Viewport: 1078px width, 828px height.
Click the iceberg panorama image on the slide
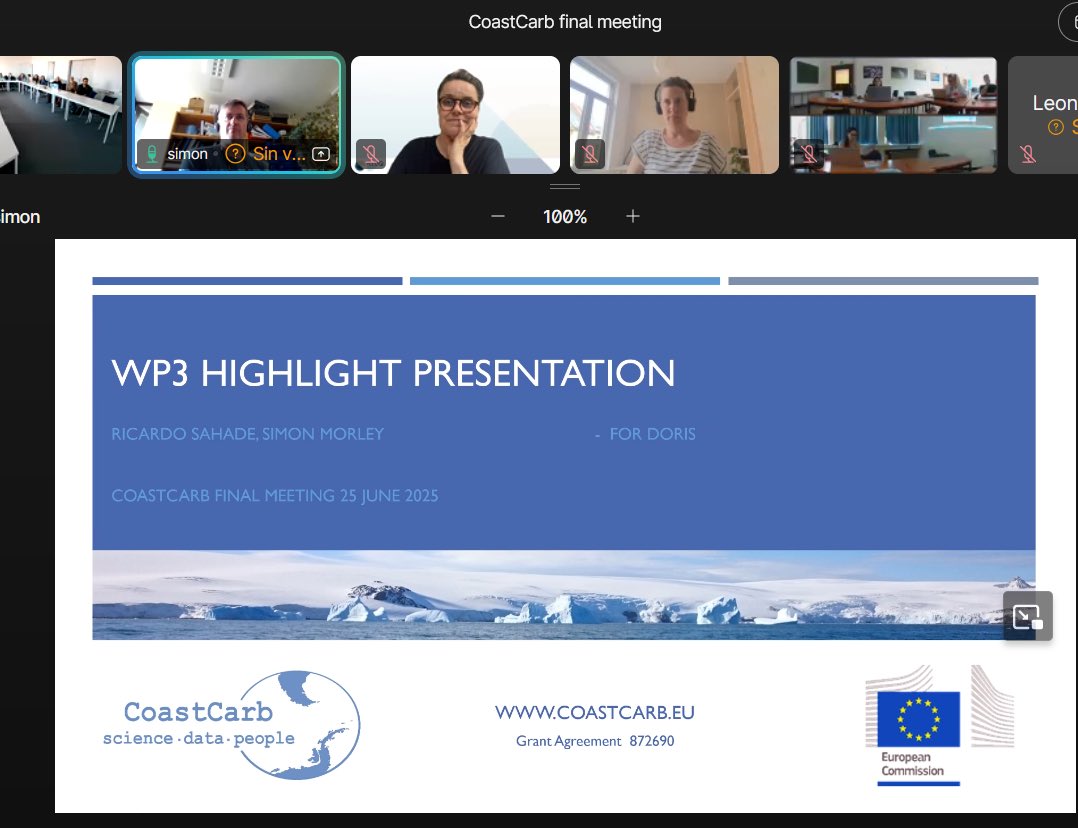tap(564, 595)
